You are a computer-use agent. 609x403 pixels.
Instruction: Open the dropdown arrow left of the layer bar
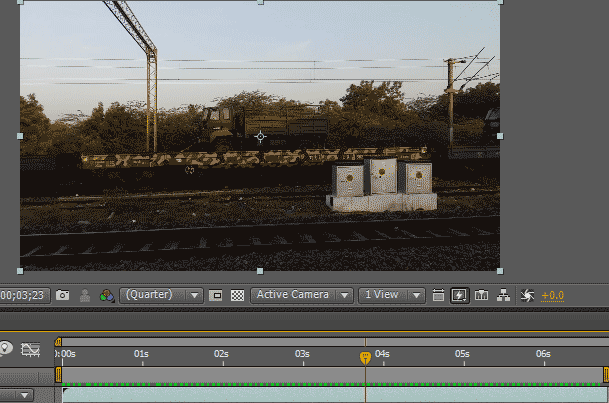24,396
